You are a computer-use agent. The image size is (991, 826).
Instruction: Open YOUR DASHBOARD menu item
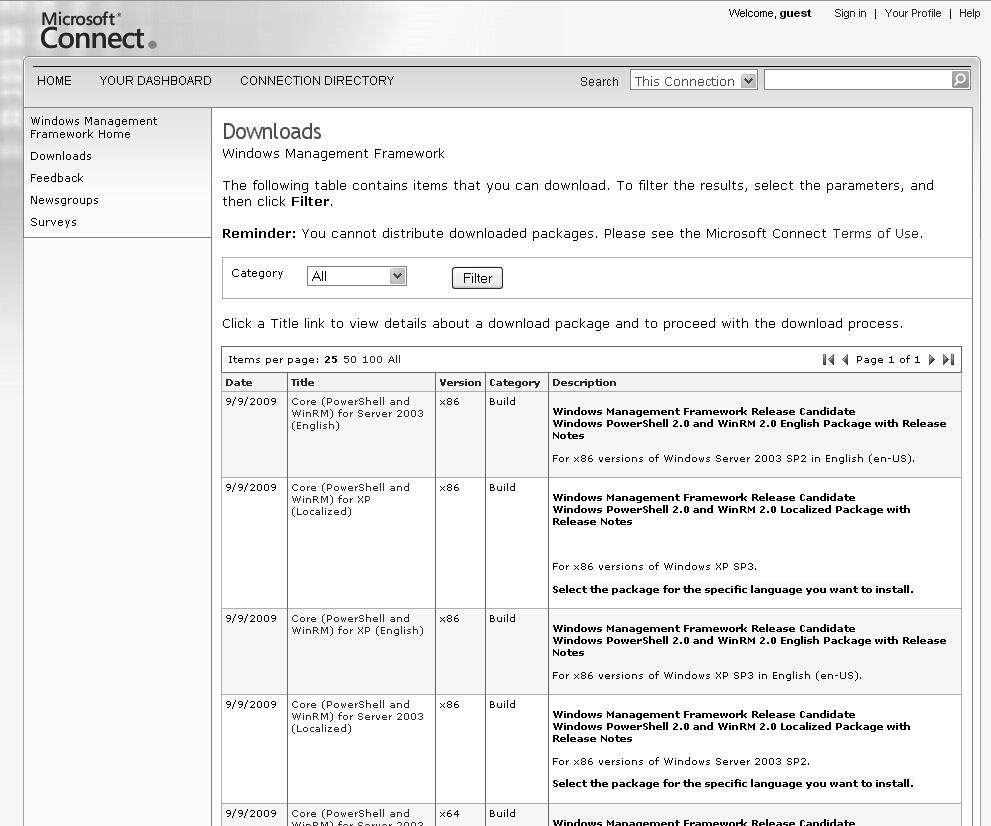[x=155, y=81]
